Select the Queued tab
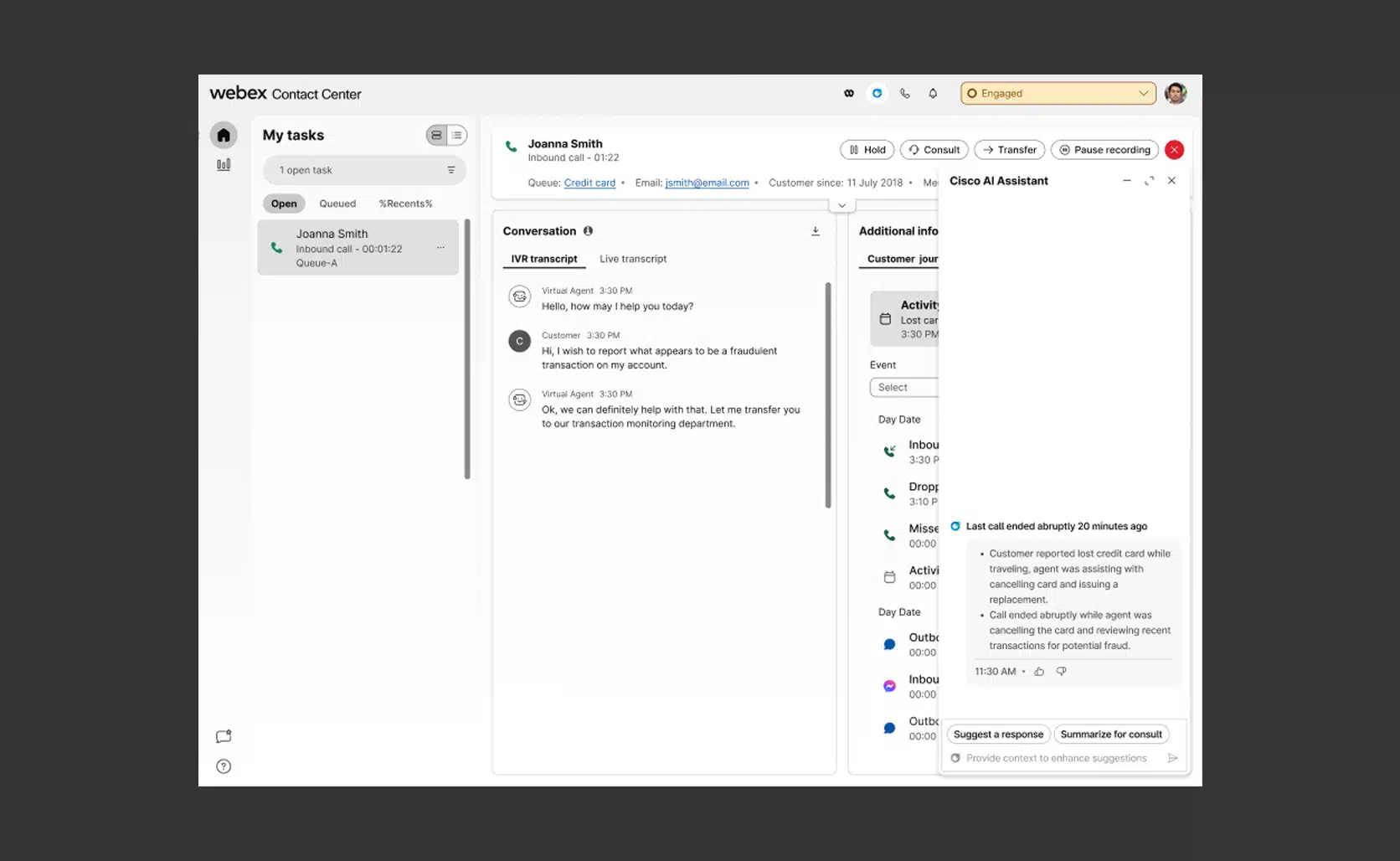 click(x=337, y=204)
